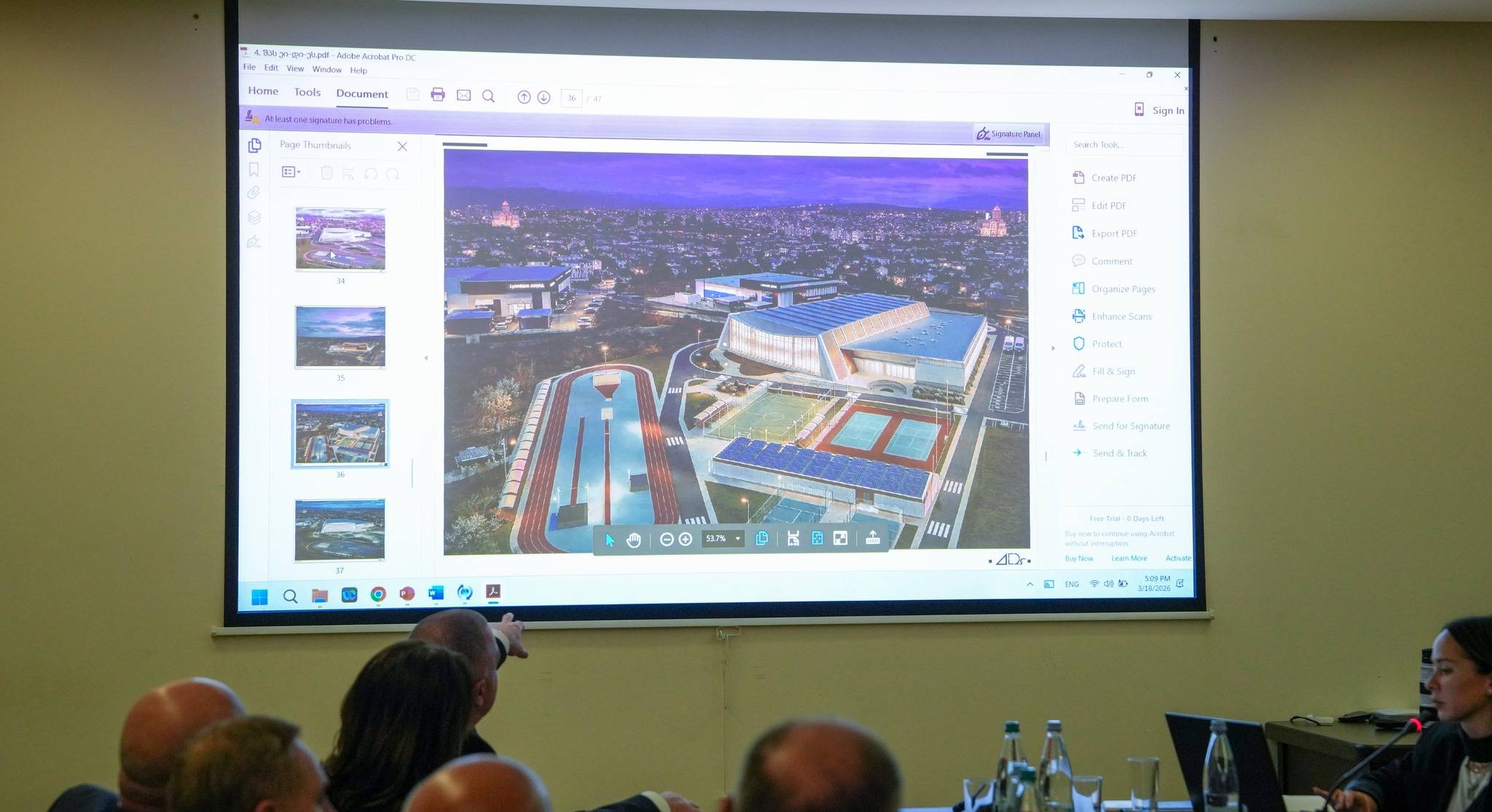
Task: Go to next page with down arrow
Action: click(x=543, y=97)
